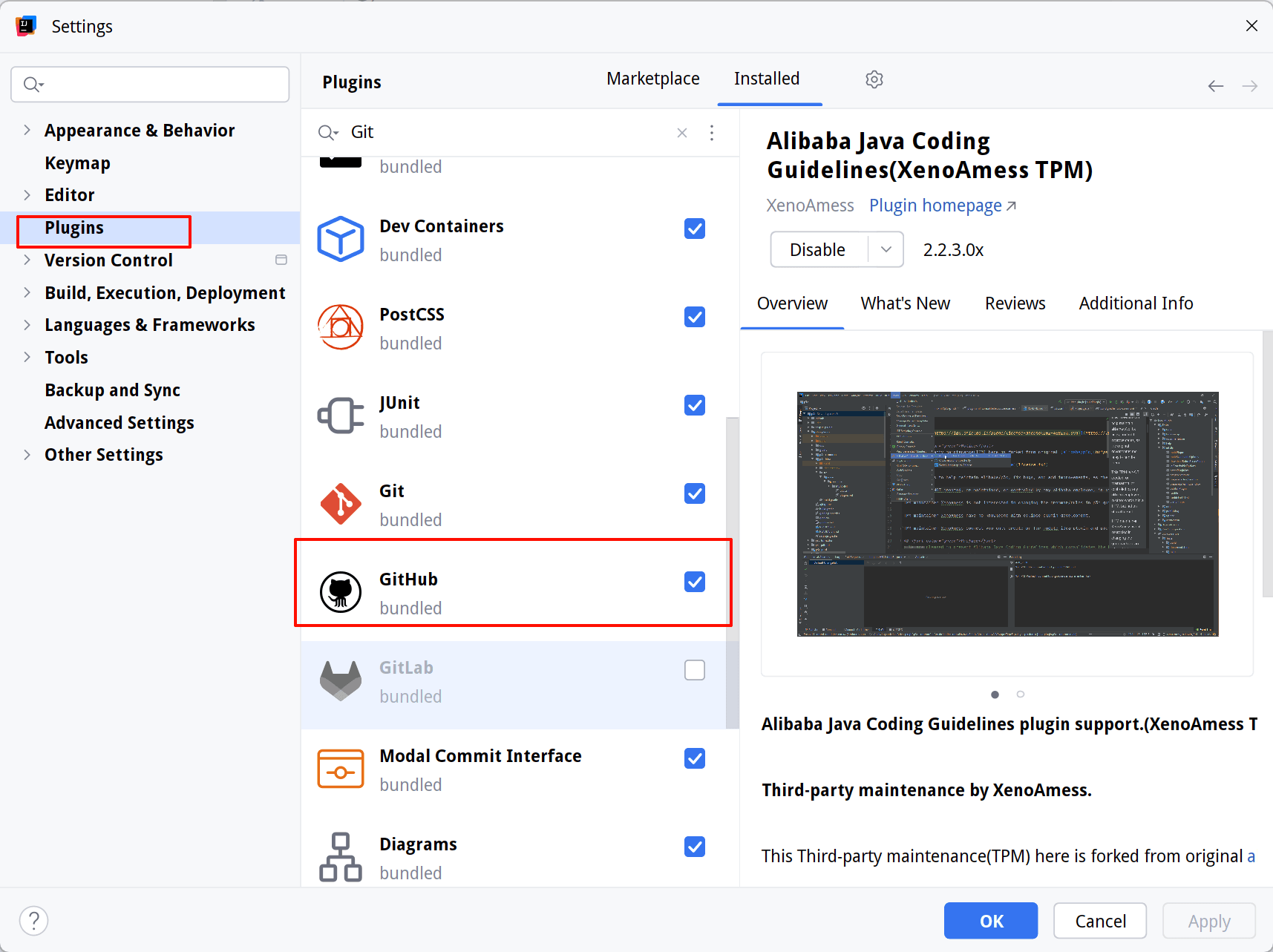Open the Reviews tab

tap(1015, 303)
